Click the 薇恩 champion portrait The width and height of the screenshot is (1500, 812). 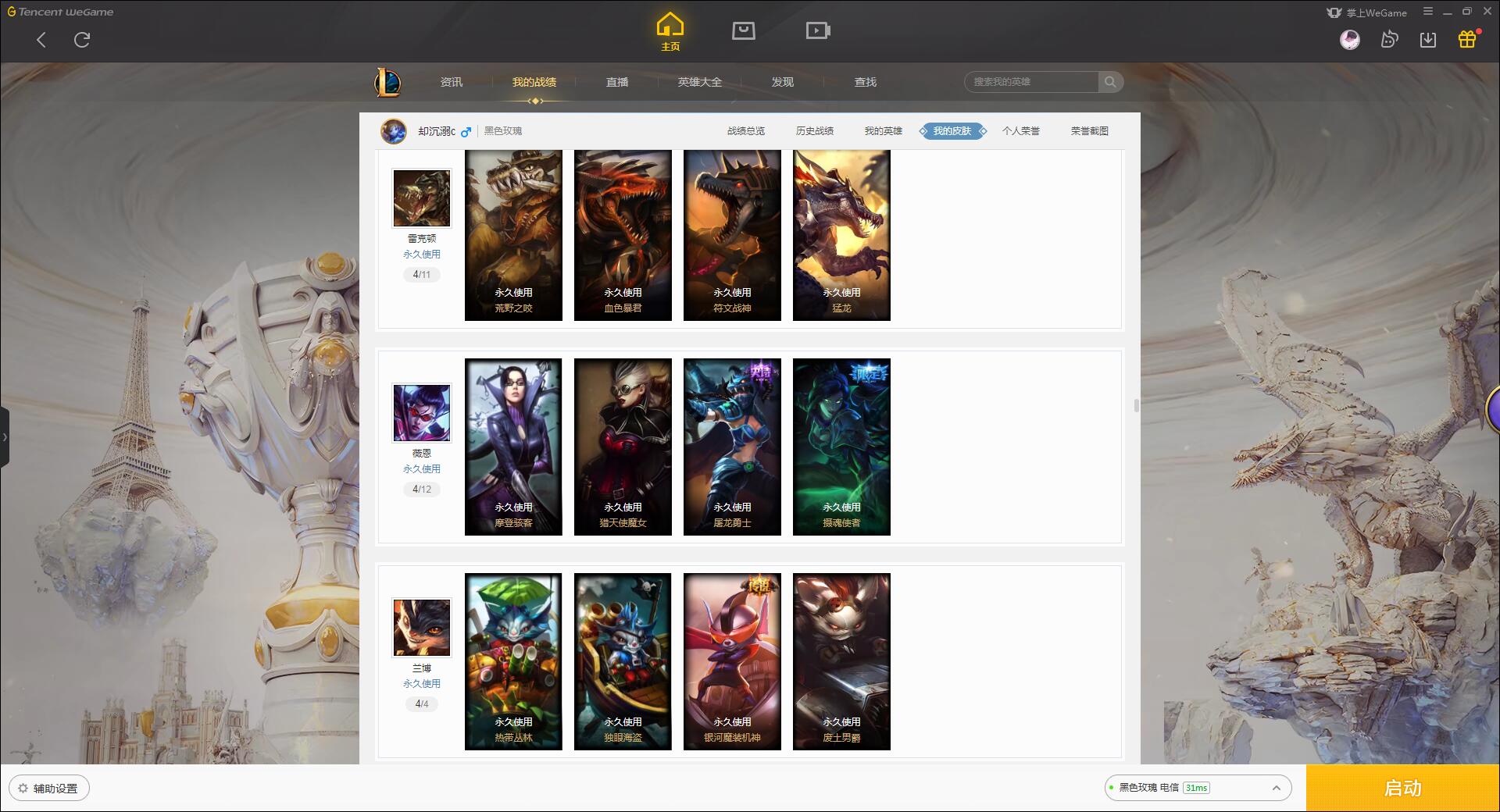[x=422, y=413]
